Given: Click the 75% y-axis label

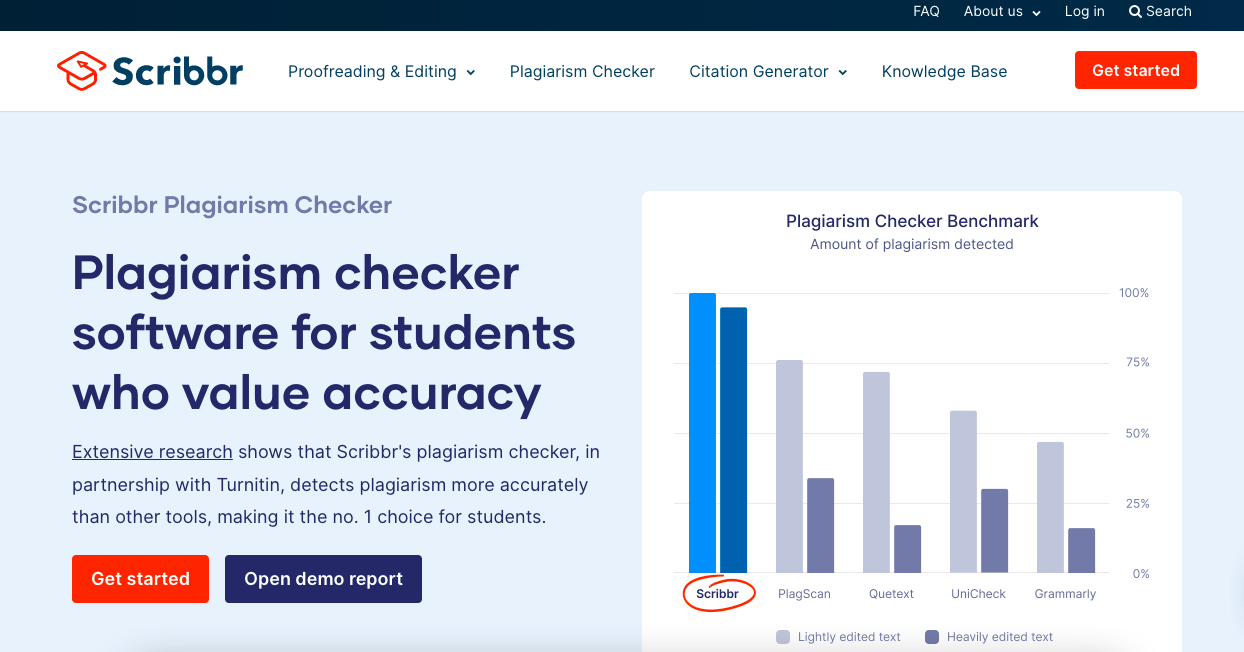Looking at the screenshot, I should (1138, 362).
